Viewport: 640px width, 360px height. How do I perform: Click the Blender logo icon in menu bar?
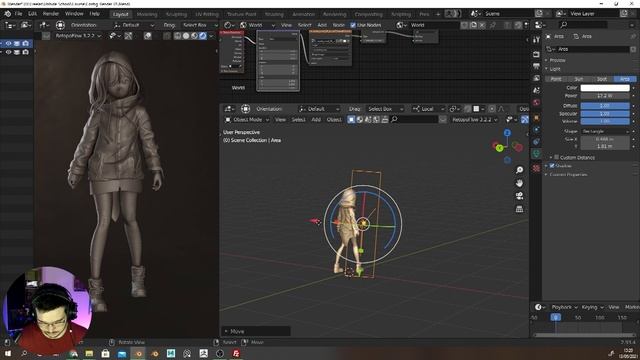[x=7, y=13]
